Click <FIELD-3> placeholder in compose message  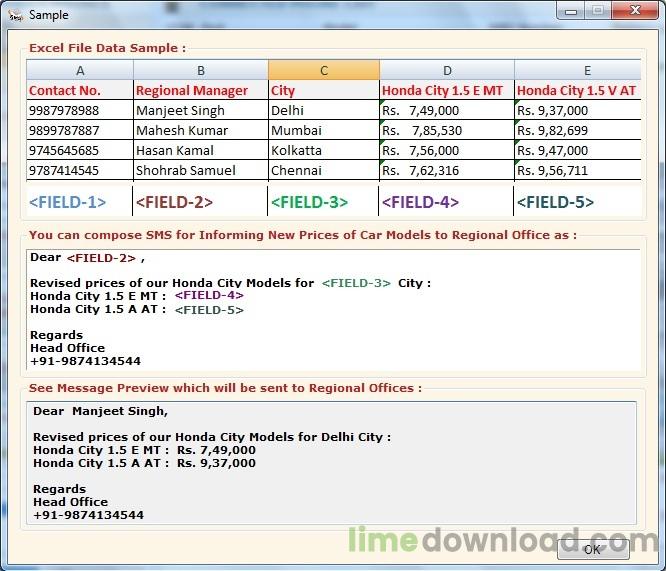click(356, 283)
